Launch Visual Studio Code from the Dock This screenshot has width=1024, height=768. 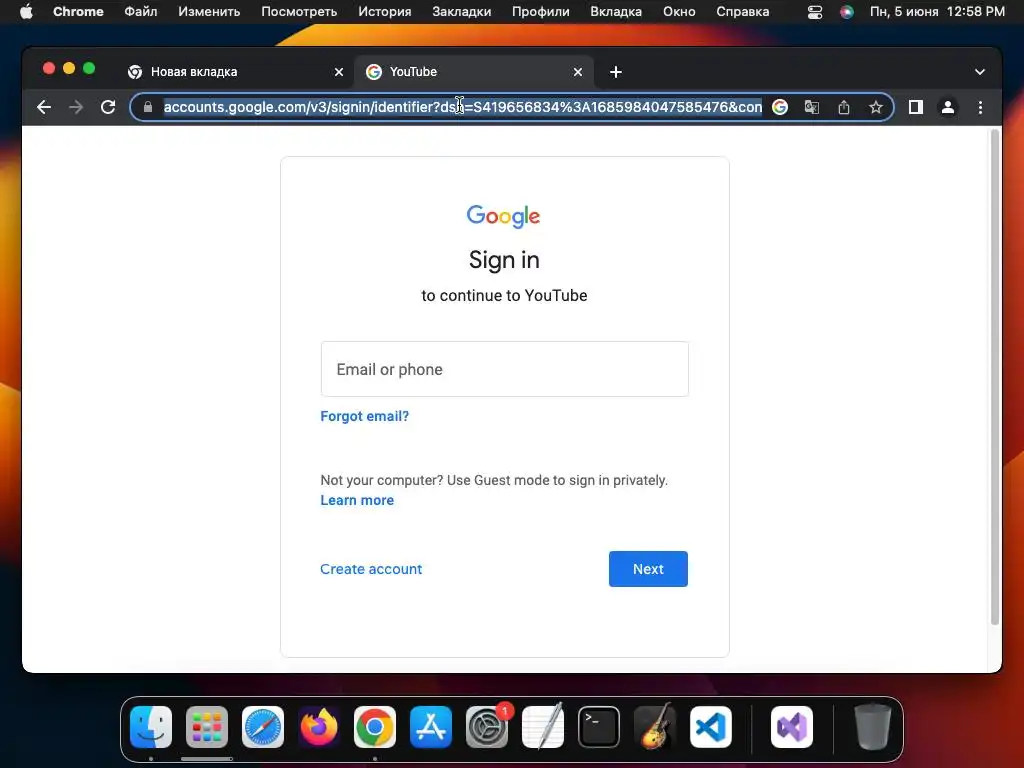[x=711, y=727]
